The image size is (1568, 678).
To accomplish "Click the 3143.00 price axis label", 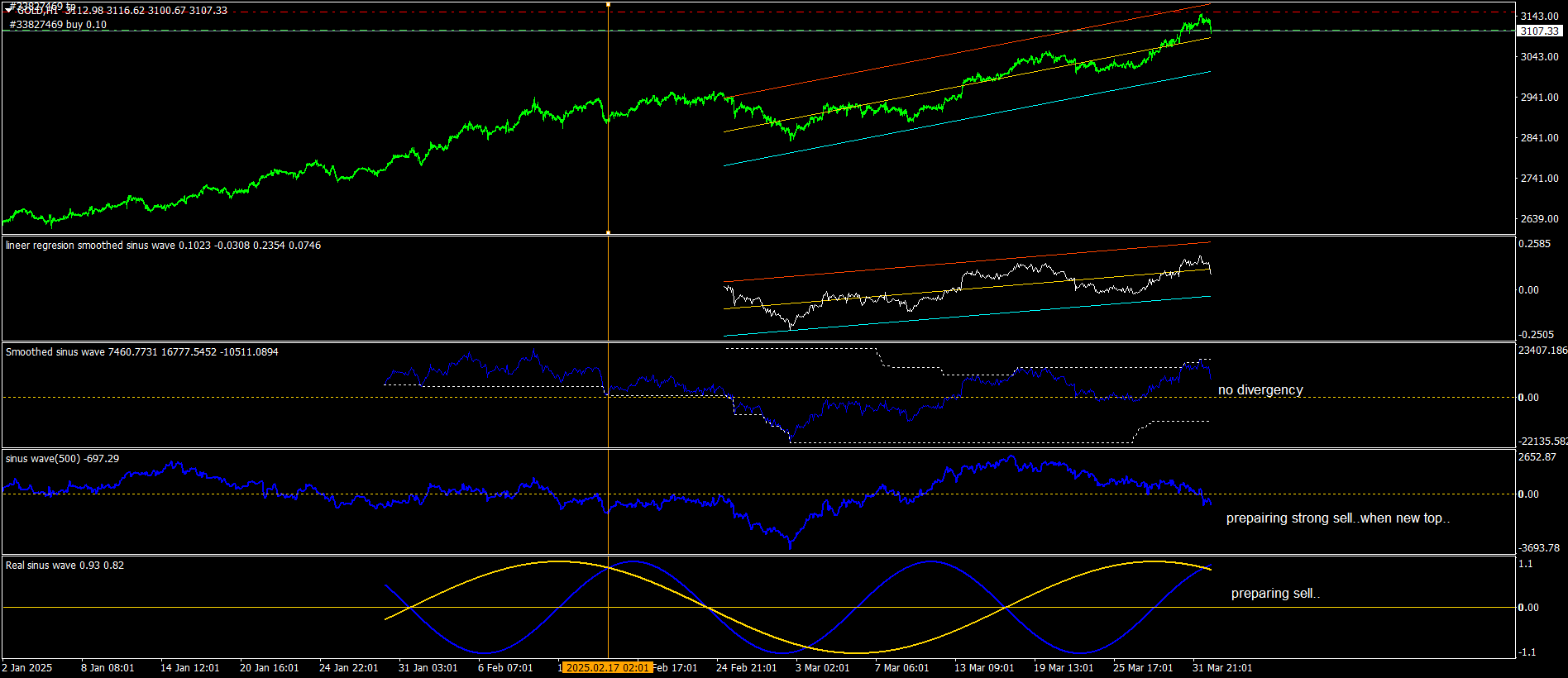I will [x=1539, y=17].
